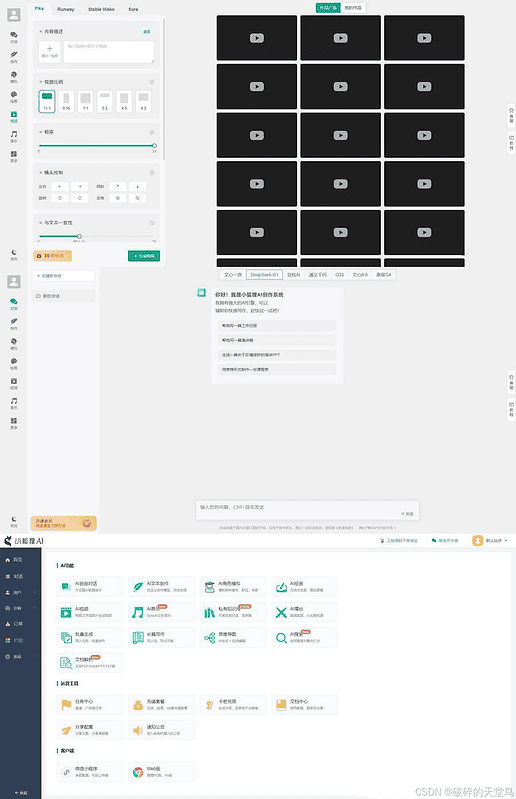Adjust the text consistency slider handle
The width and height of the screenshot is (516, 799).
79,236
